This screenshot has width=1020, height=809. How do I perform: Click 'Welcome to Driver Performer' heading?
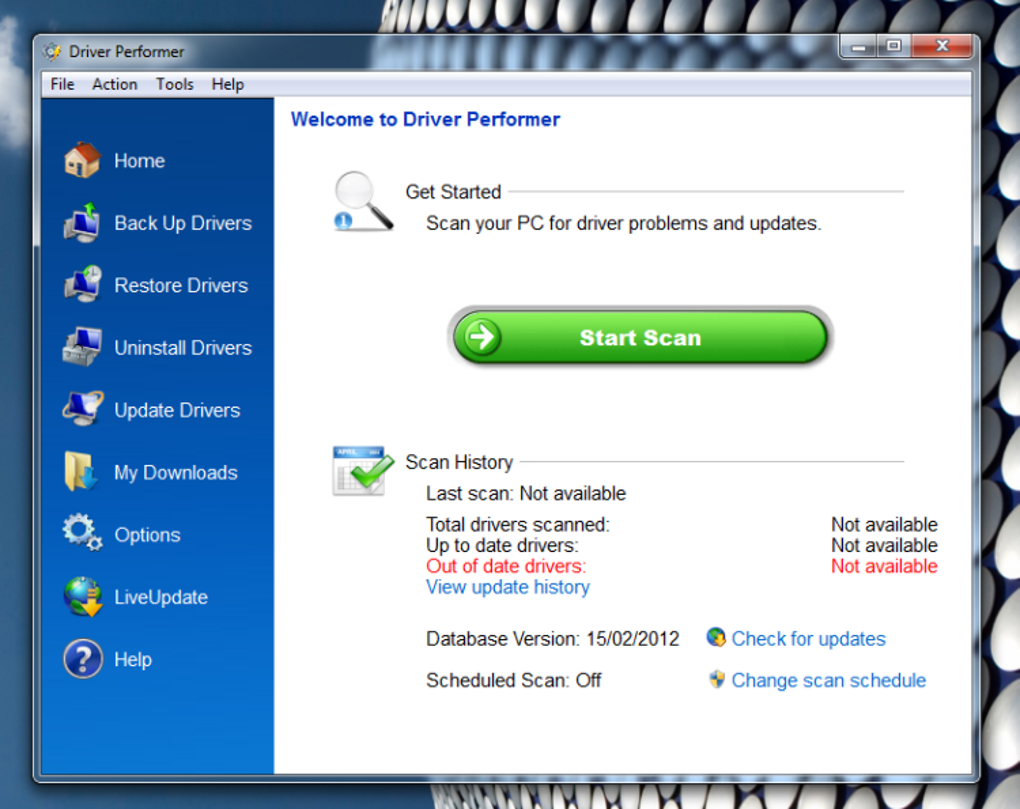tap(425, 120)
